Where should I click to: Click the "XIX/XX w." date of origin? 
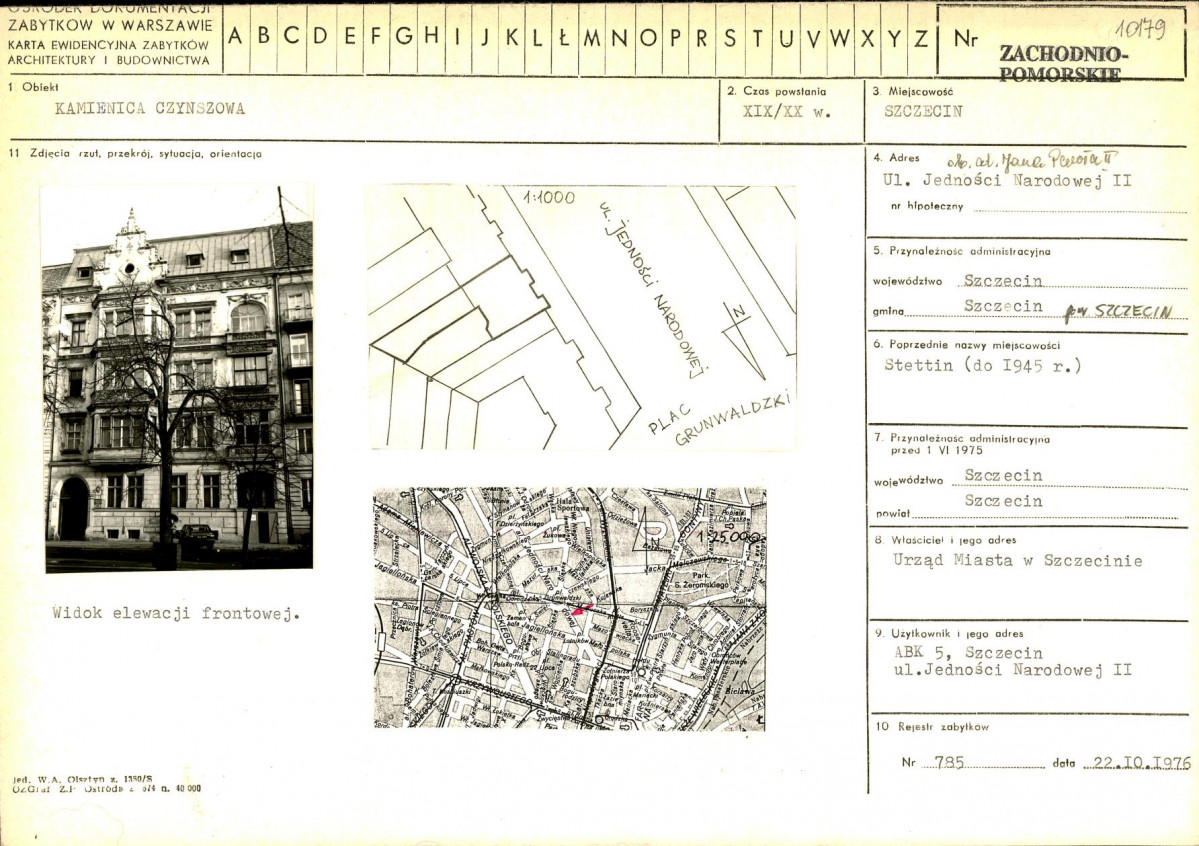coord(787,112)
